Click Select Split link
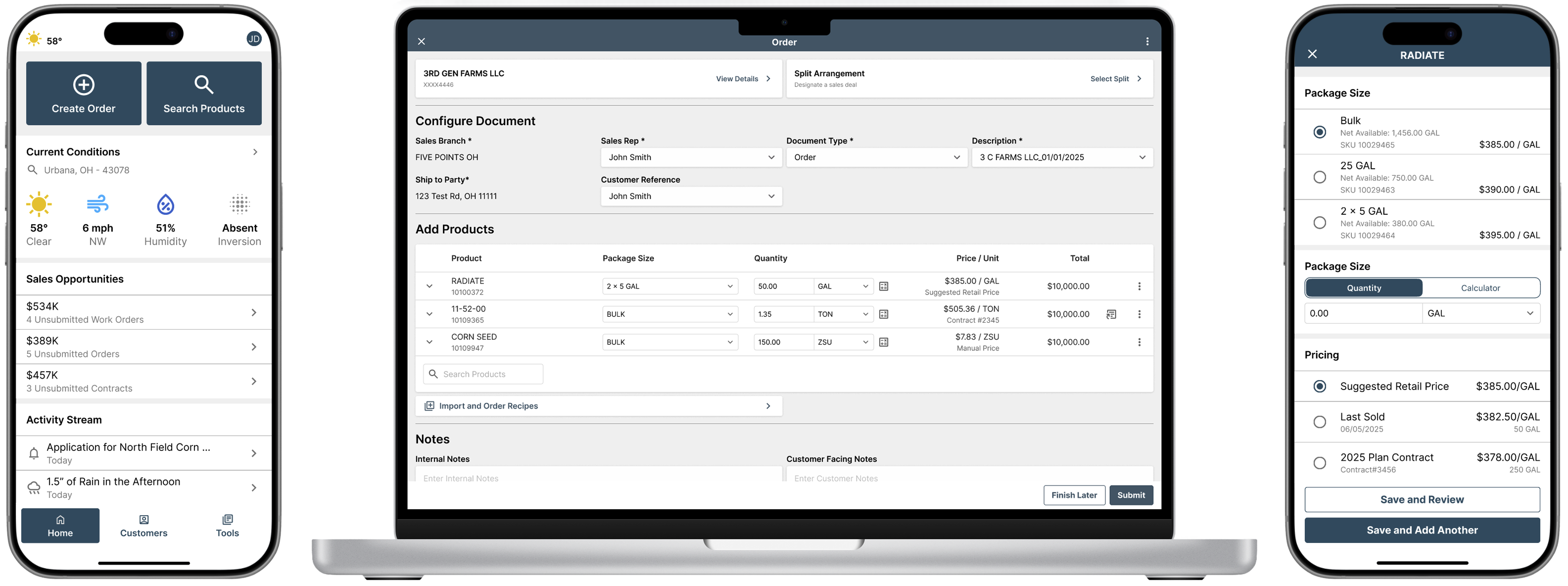The width and height of the screenshot is (1568, 586). tap(1116, 79)
